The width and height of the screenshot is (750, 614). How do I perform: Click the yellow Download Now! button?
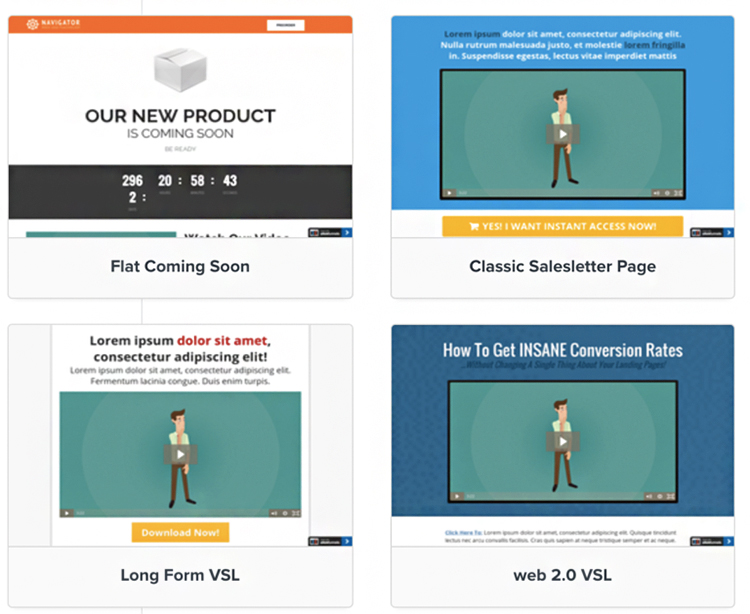[x=180, y=532]
